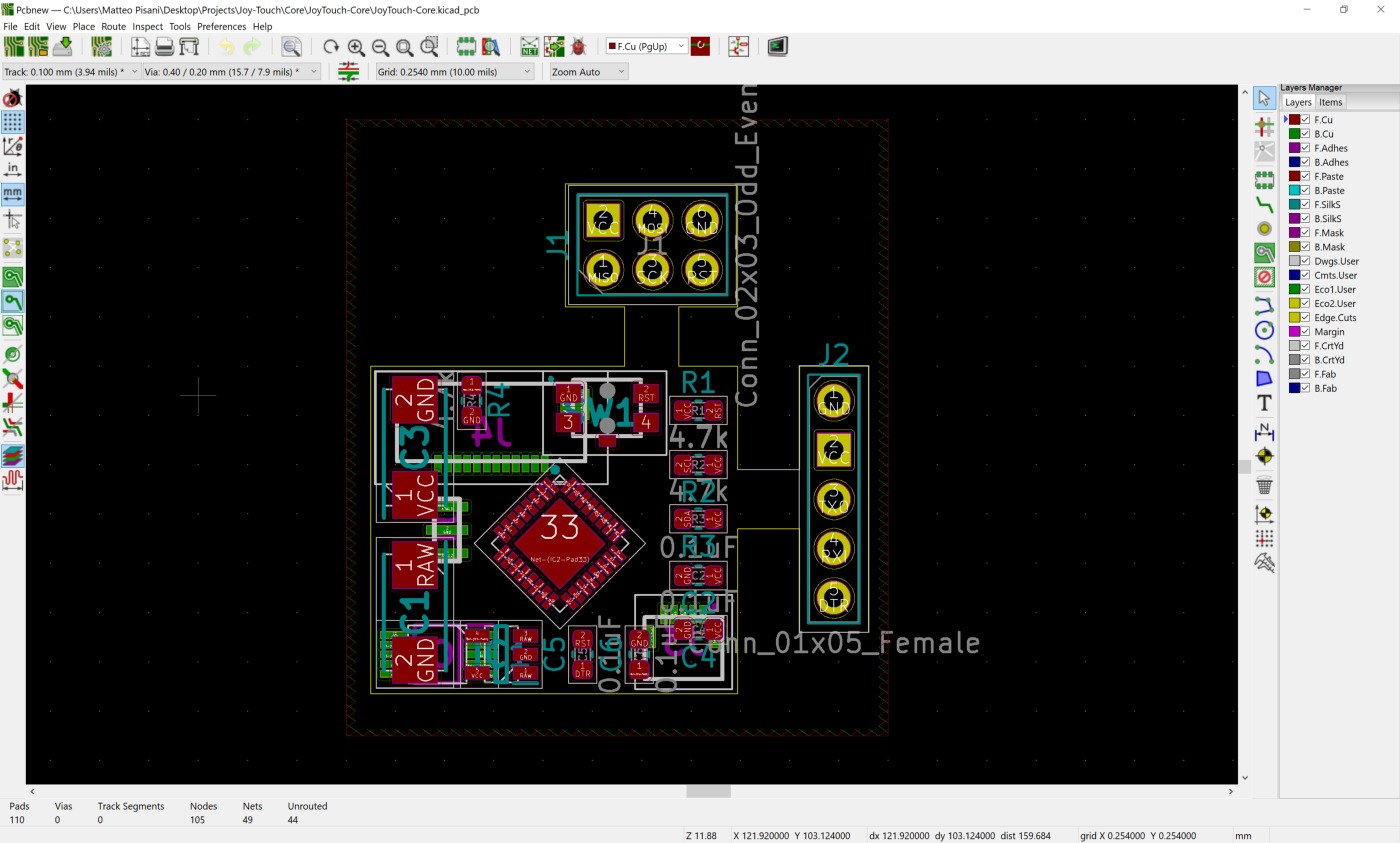Image resolution: width=1400 pixels, height=843 pixels.
Task: Click the Zoom in magnifier icon
Action: pos(356,47)
